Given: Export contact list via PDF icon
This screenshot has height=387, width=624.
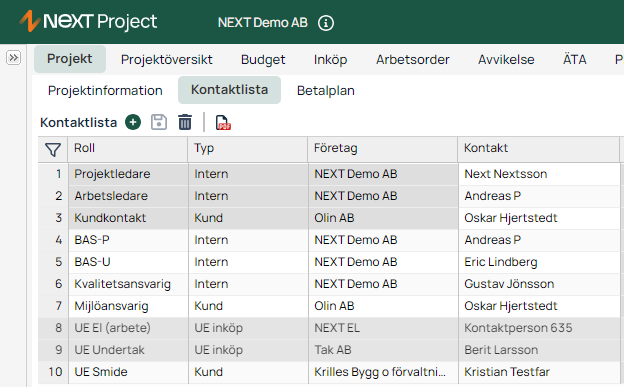Looking at the screenshot, I should [x=223, y=122].
